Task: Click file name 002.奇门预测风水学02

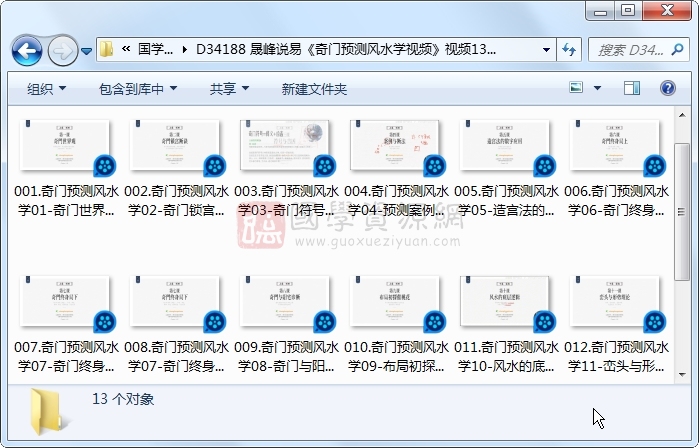Action: pos(177,201)
